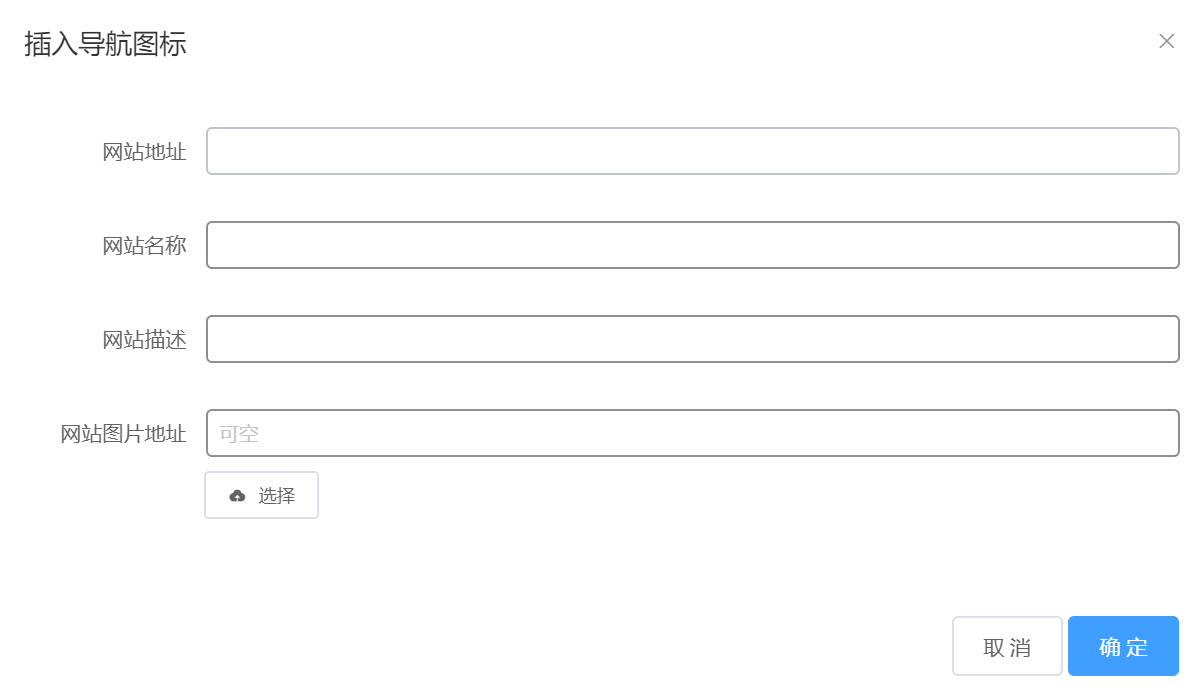Confirm with the blue 确定 button

pos(1123,646)
